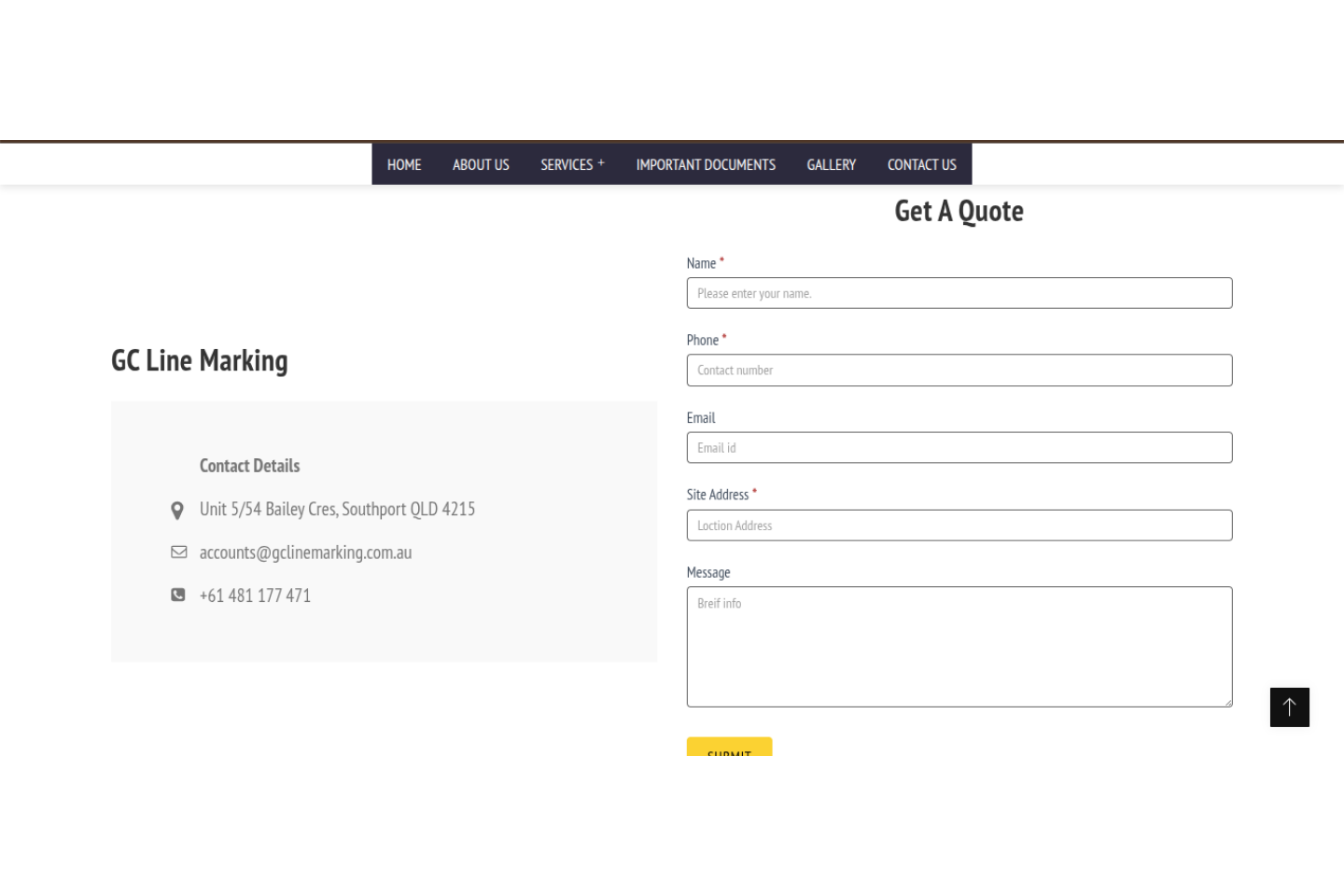
Task: Navigate to the Gallery page
Action: point(831,164)
